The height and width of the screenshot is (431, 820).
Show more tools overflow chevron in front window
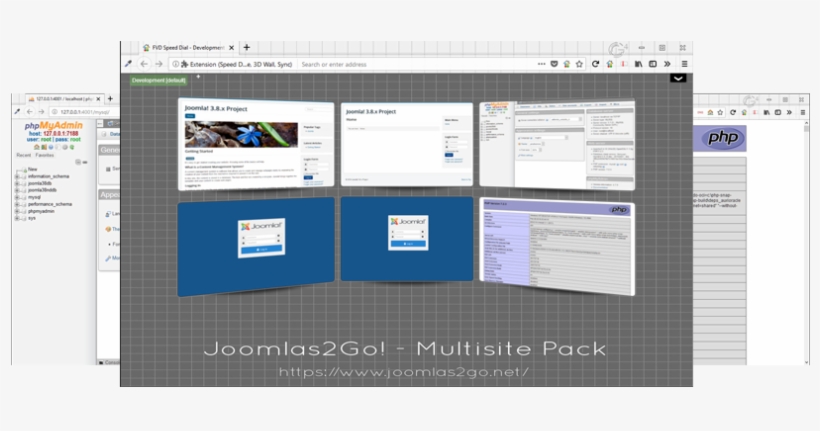[x=667, y=64]
